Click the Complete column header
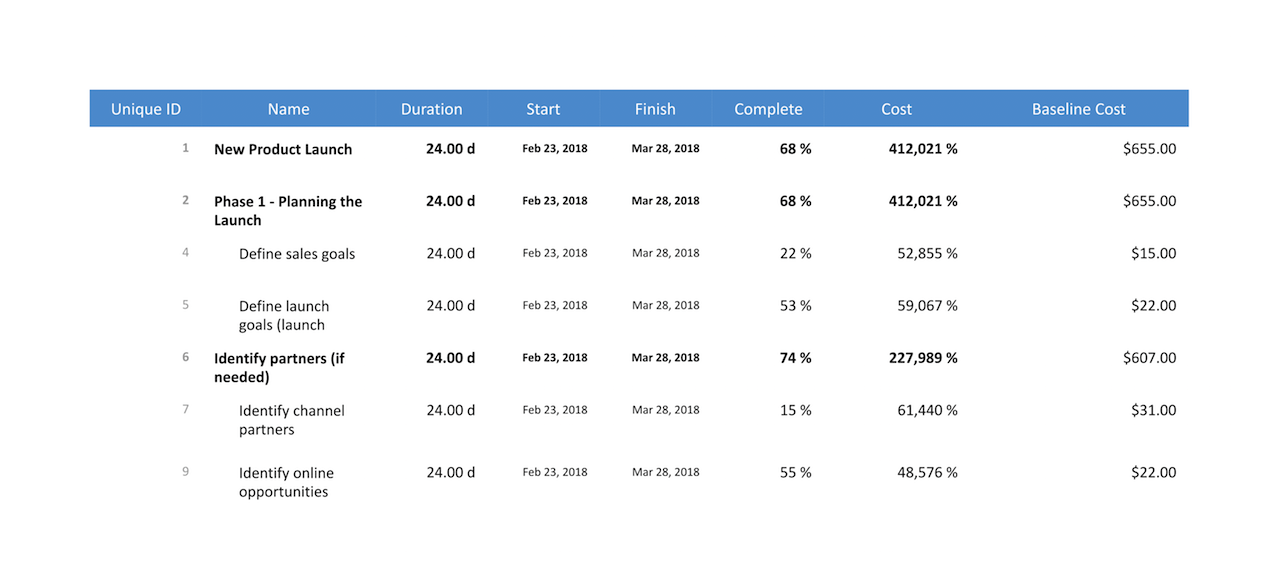Viewport: 1280px width, 588px height. pyautogui.click(x=768, y=109)
